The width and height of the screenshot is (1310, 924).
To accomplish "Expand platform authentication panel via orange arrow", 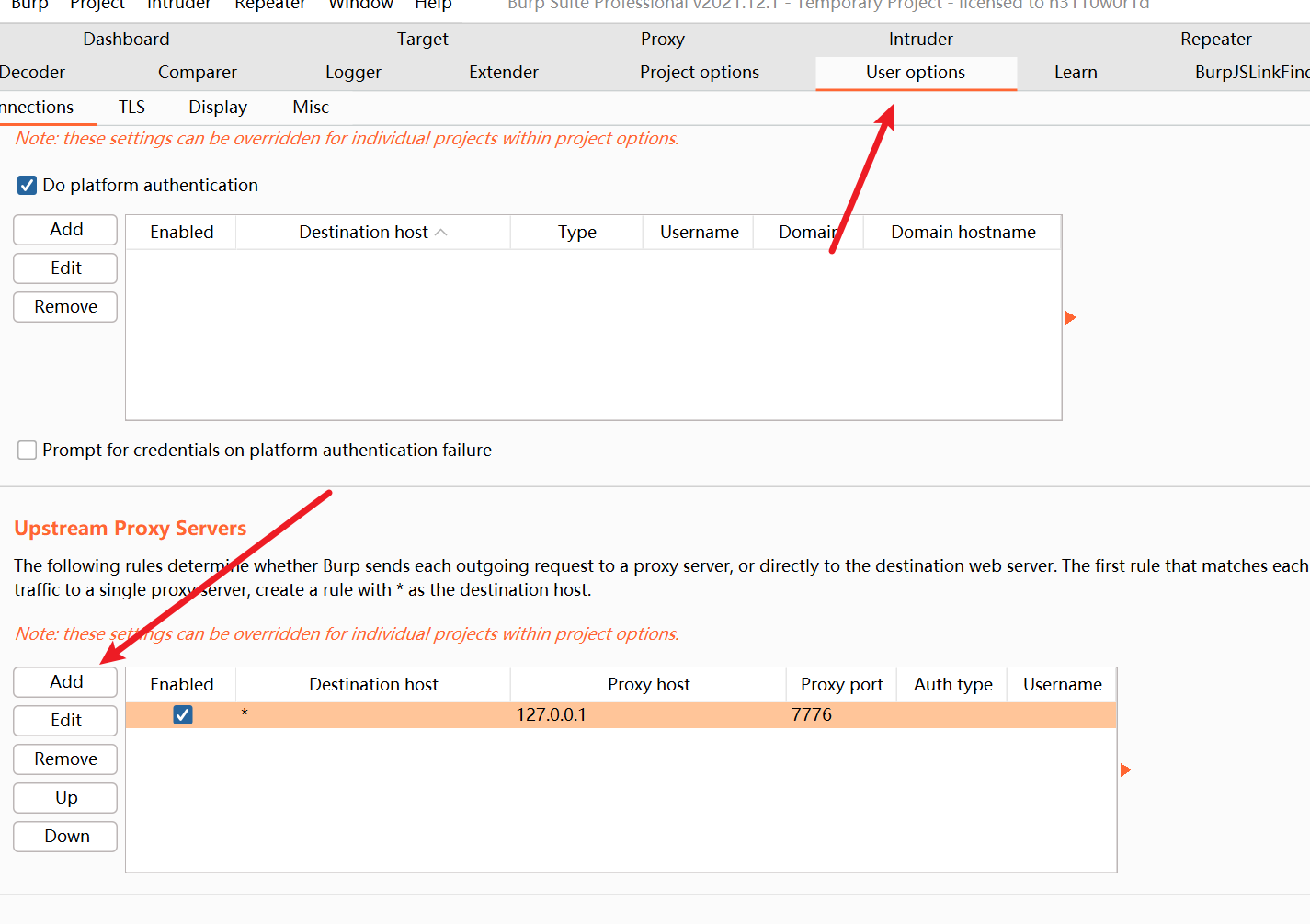I will tap(1070, 318).
